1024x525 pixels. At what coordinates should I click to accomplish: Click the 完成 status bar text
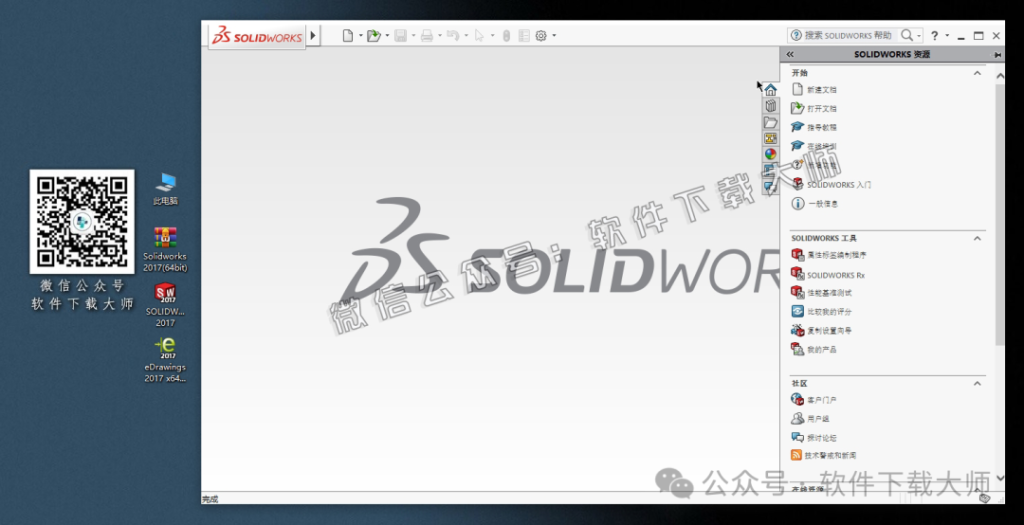pos(210,499)
